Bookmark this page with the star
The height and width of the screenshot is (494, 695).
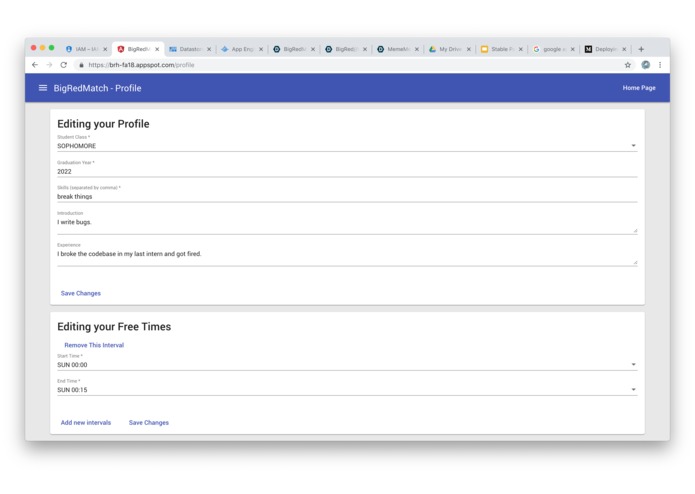628,65
